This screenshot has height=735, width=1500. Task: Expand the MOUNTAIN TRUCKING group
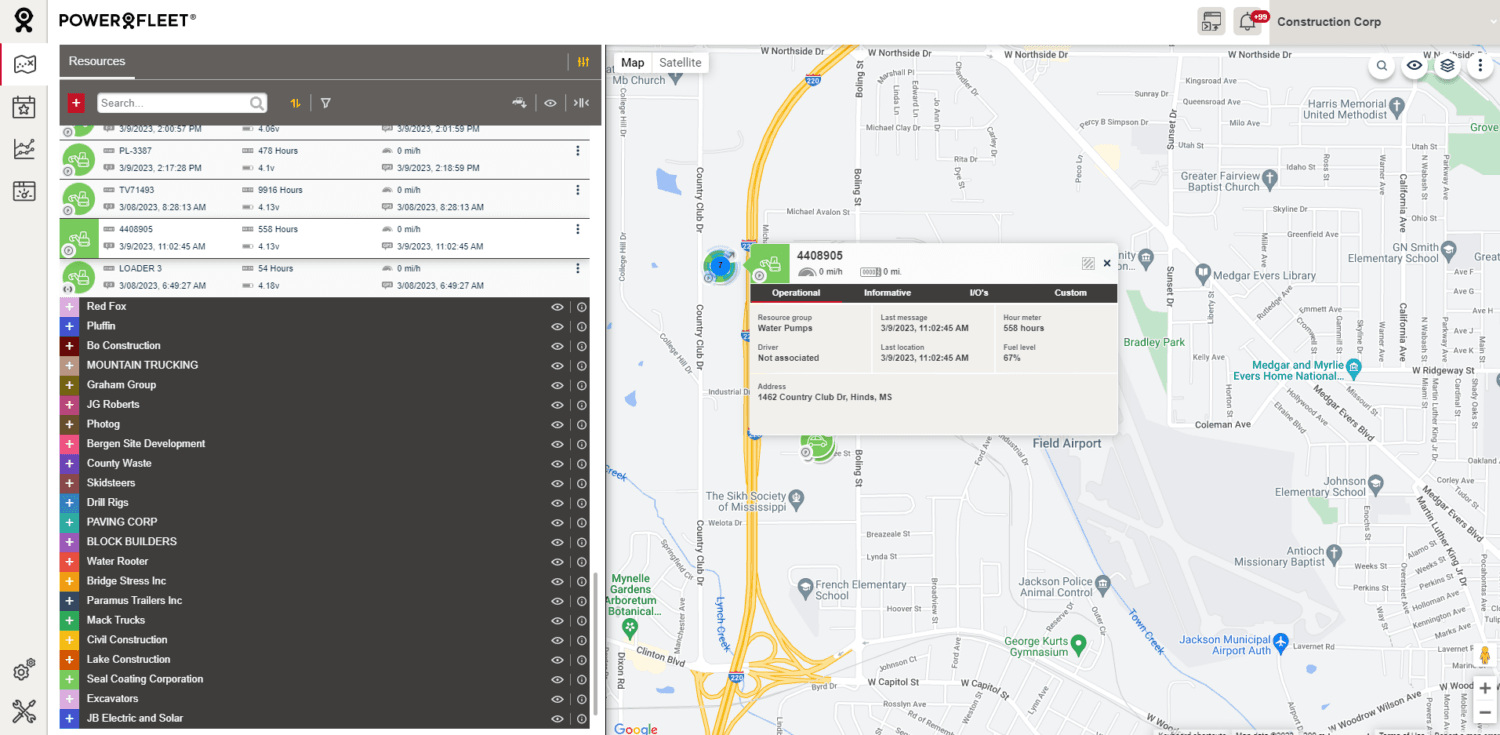click(69, 365)
